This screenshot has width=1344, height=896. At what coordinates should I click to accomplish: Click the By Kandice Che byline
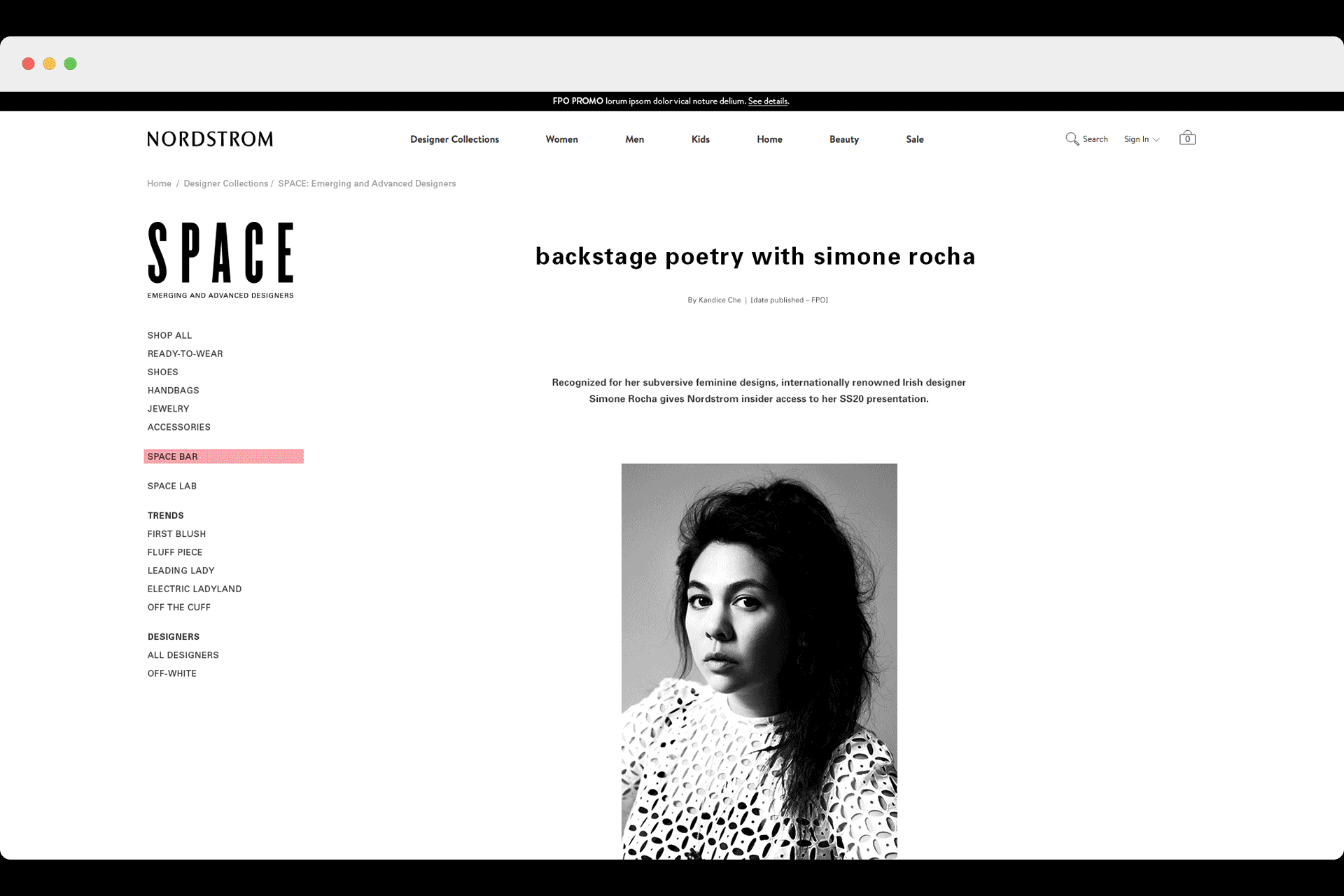click(x=714, y=300)
